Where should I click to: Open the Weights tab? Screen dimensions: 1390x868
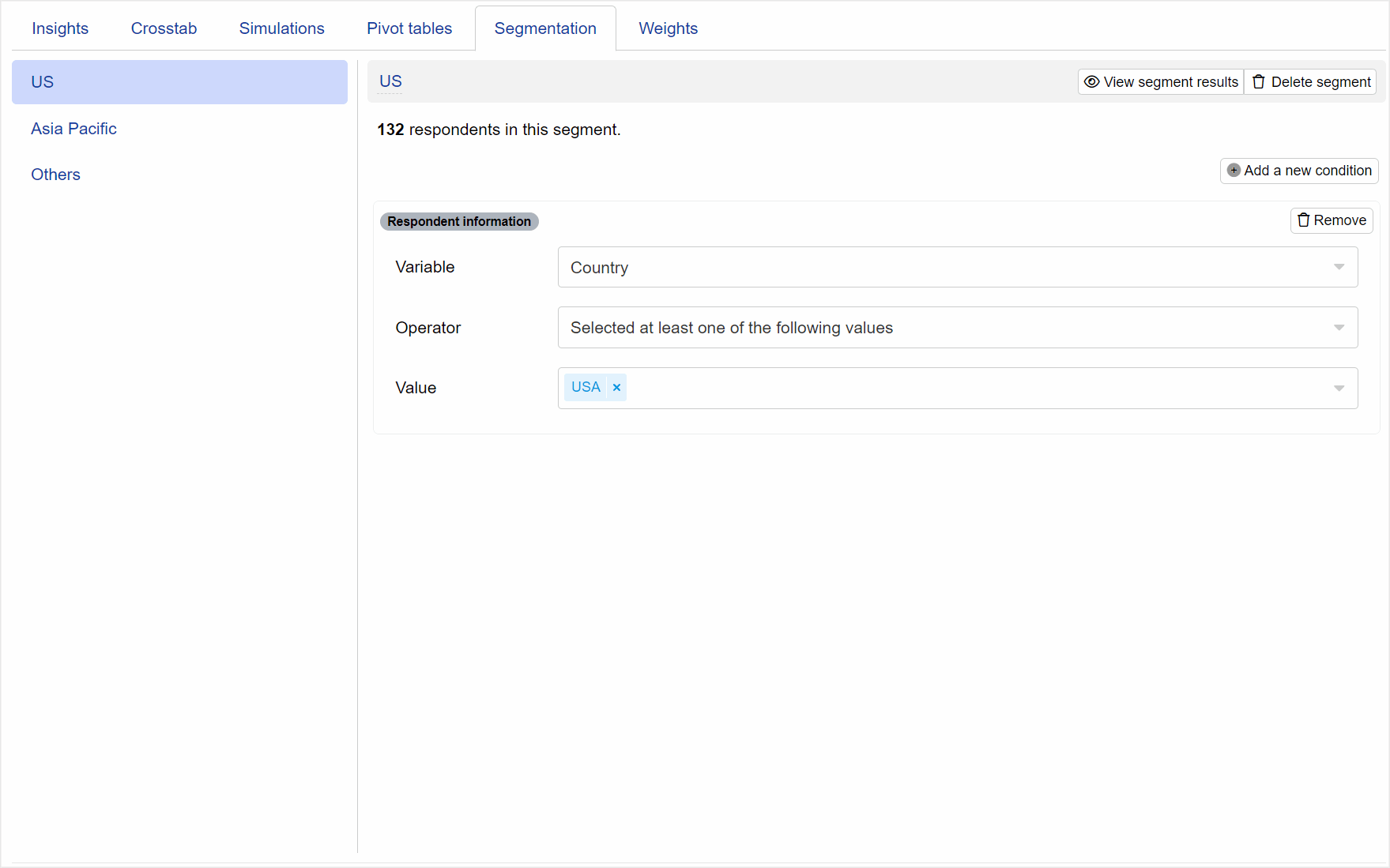click(x=668, y=28)
